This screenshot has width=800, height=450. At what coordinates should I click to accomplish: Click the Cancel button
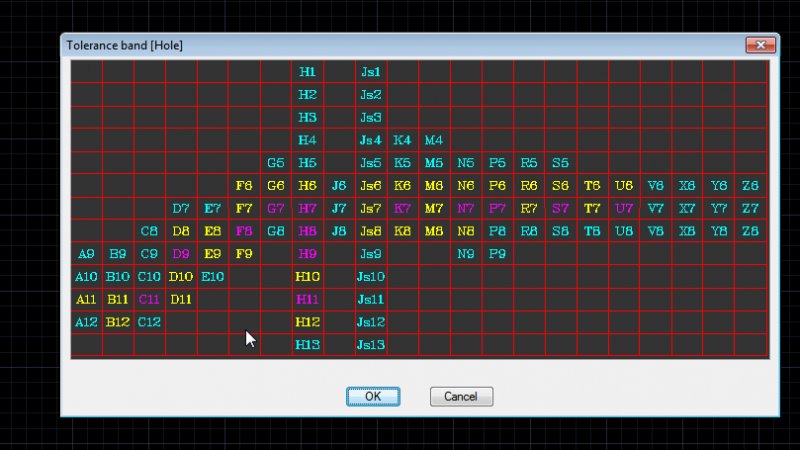461,397
